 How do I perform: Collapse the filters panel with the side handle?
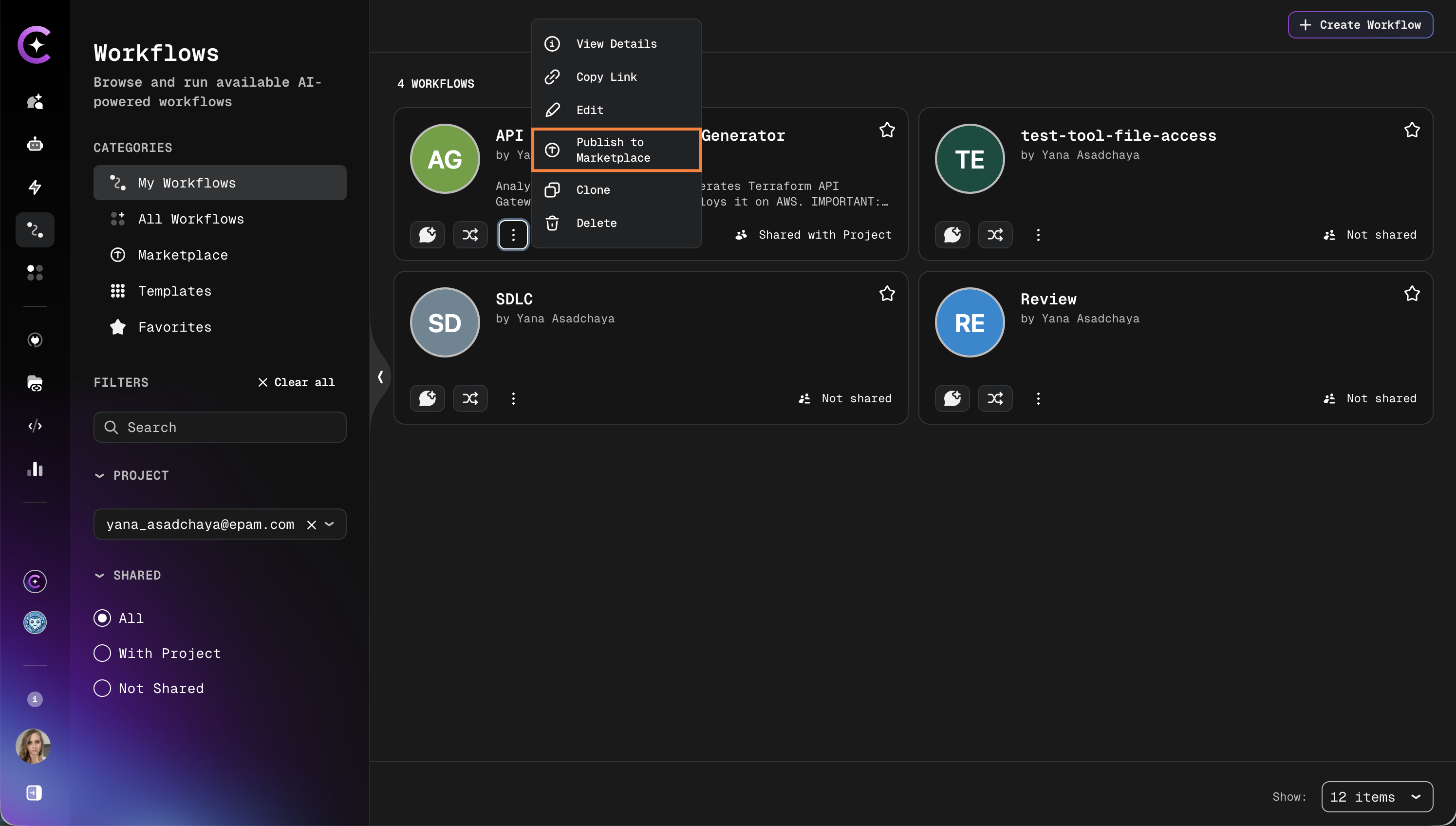click(x=380, y=376)
